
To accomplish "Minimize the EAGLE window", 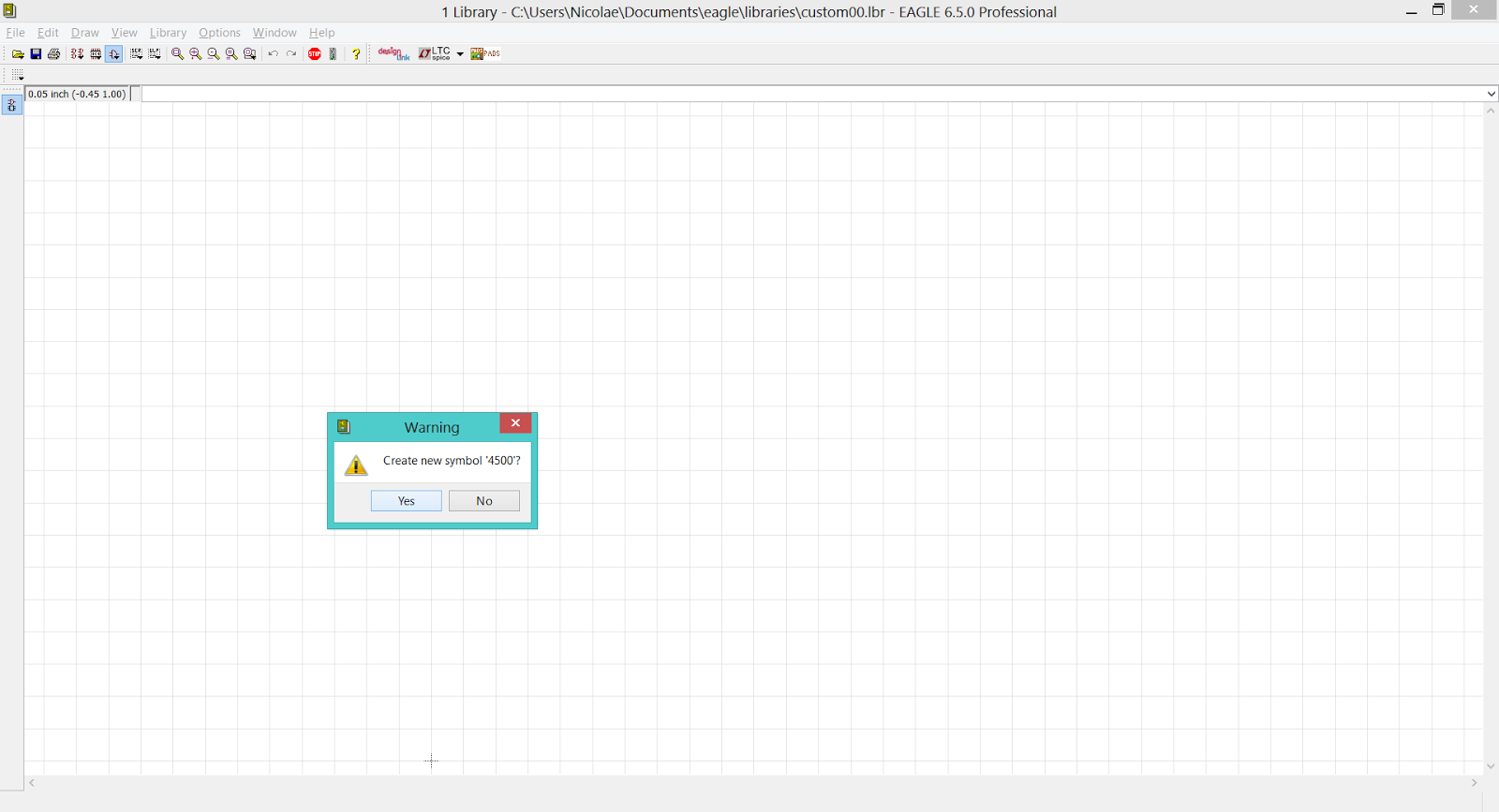I will click(x=1411, y=11).
